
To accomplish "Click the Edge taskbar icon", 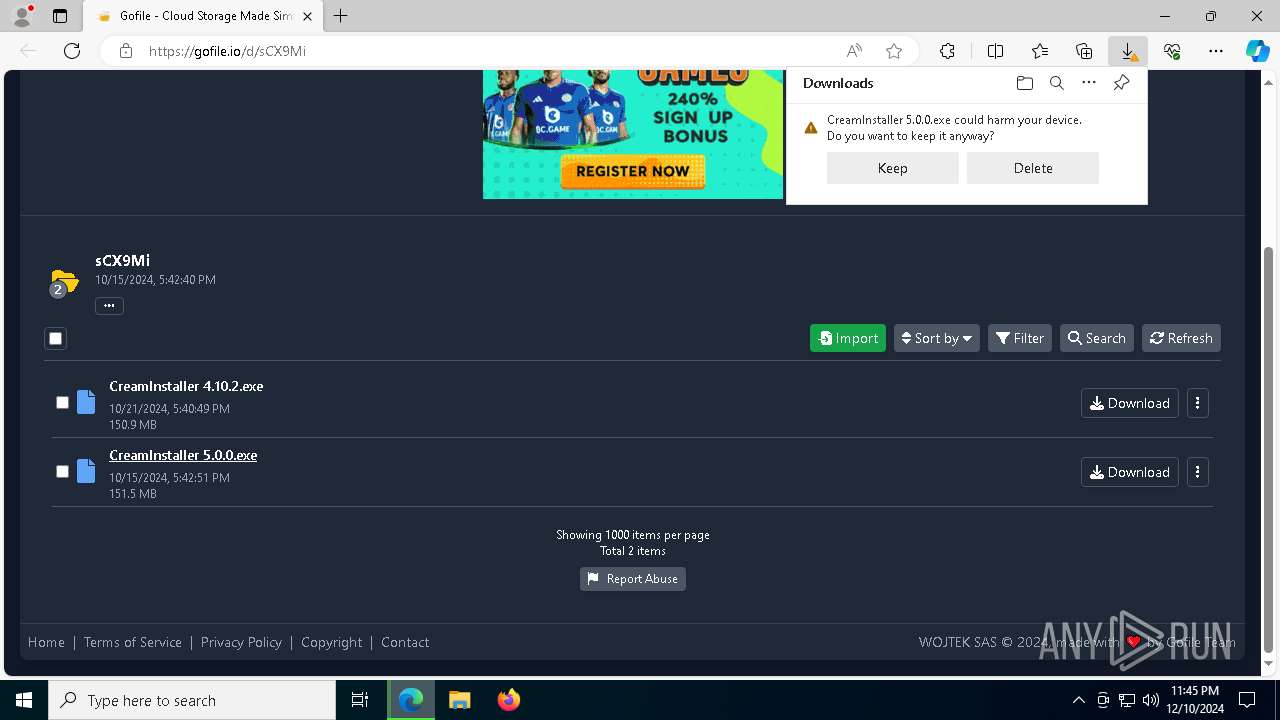I will click(411, 700).
